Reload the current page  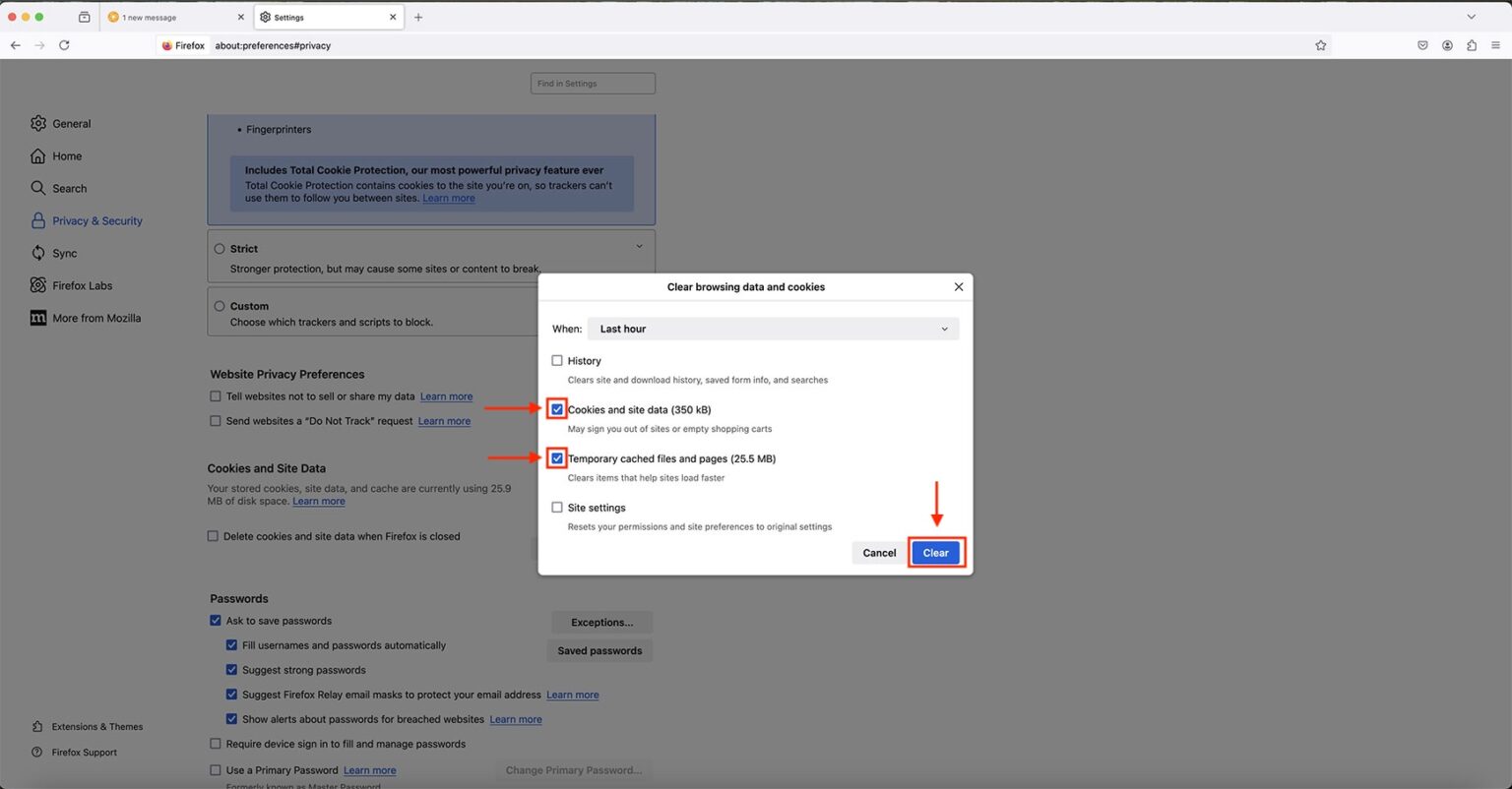click(64, 45)
